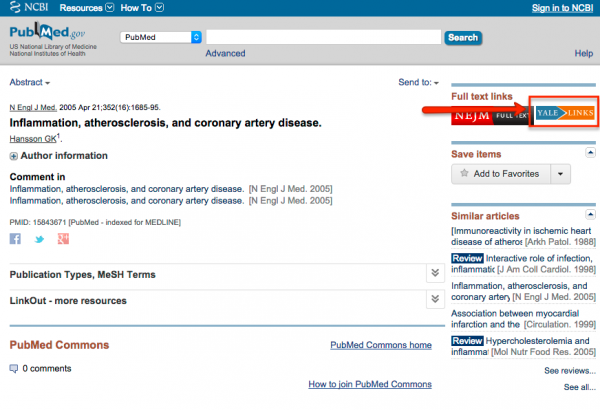
Task: Expand LinkOut - more resources section
Action: click(435, 299)
